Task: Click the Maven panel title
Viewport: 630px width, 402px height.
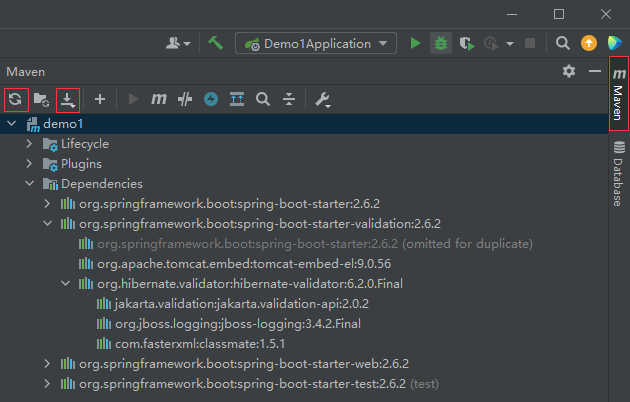Action: (25, 72)
